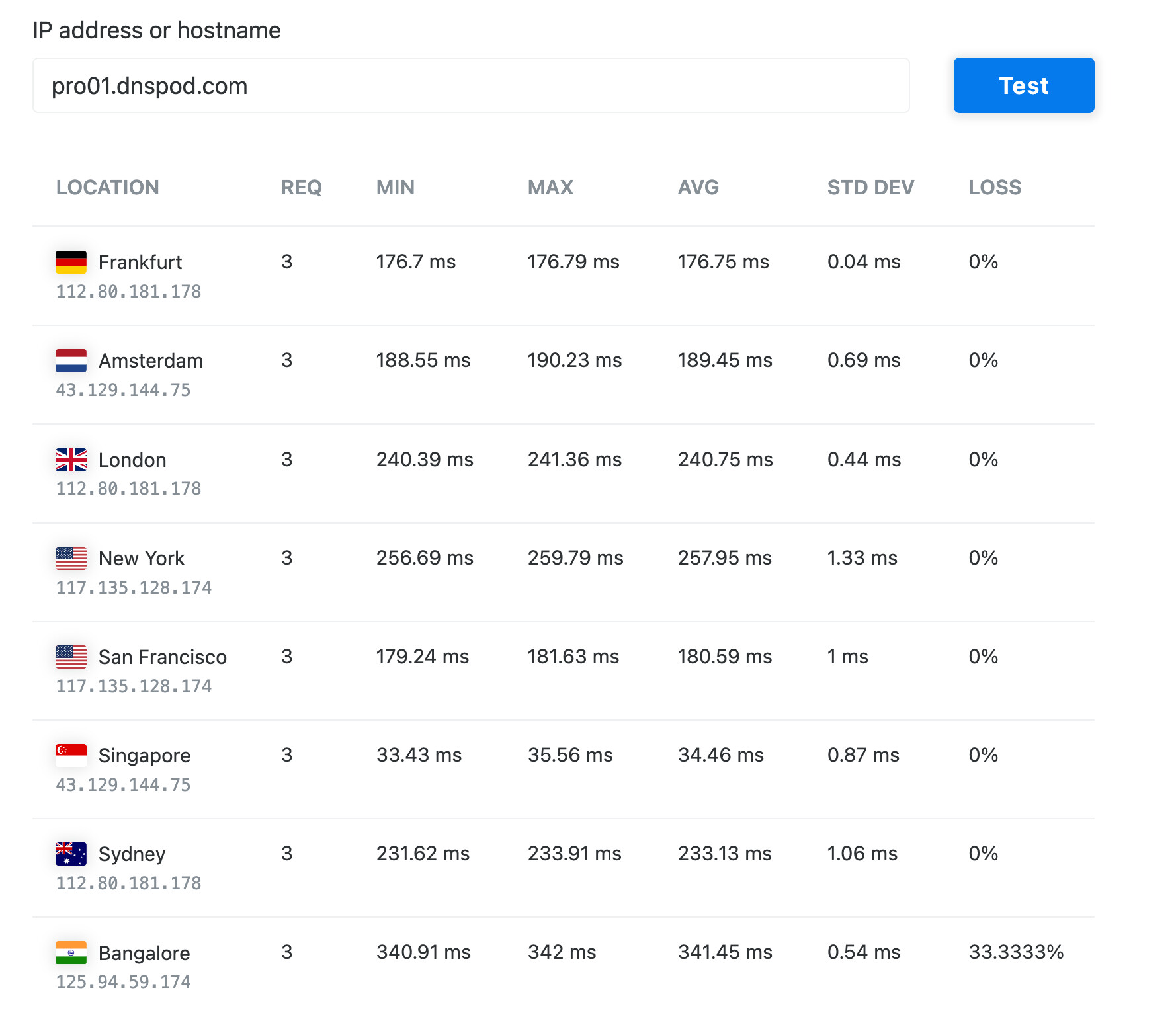Click the MAX column header

pos(550,188)
